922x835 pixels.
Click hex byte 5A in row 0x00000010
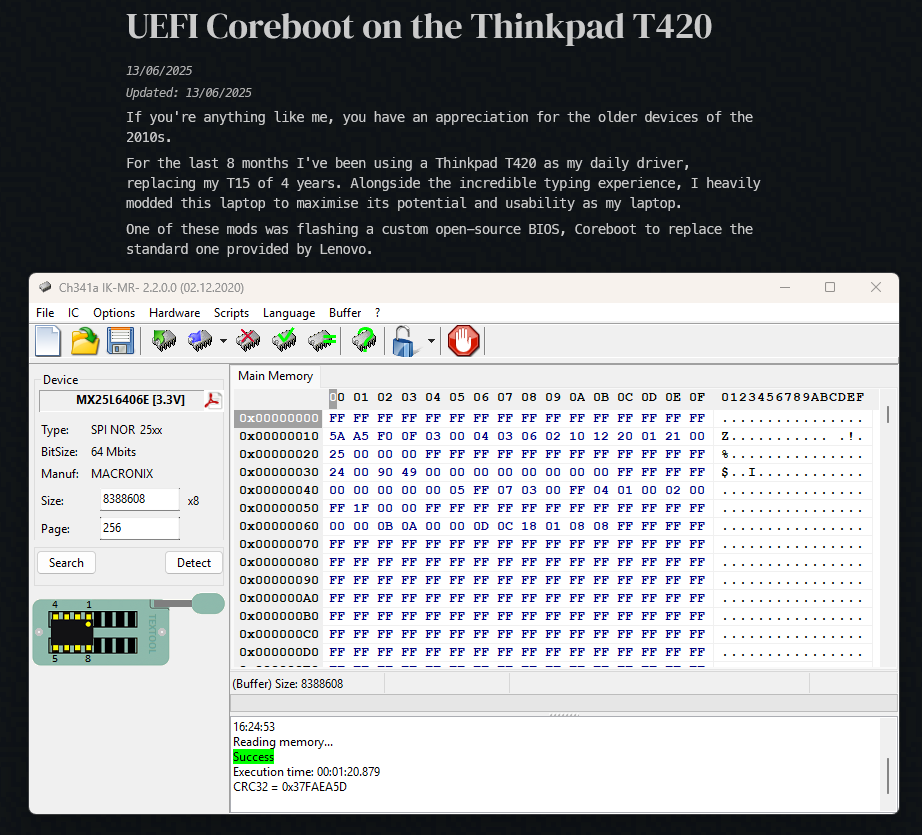337,436
